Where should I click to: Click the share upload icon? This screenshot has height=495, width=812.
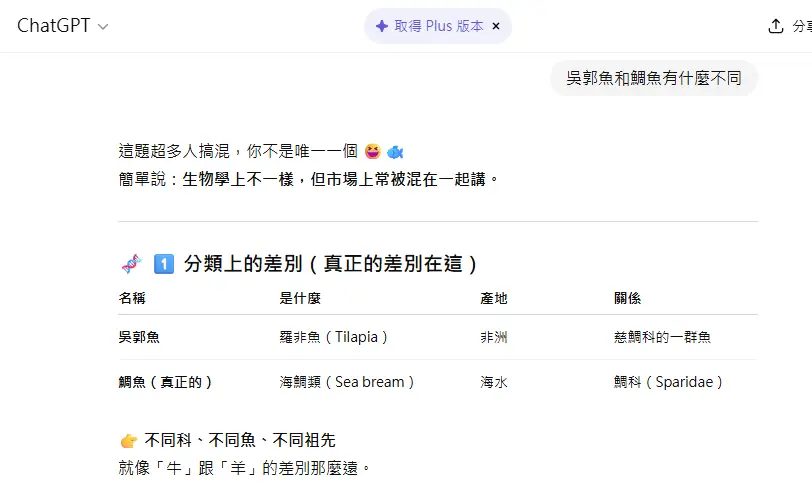[x=775, y=26]
